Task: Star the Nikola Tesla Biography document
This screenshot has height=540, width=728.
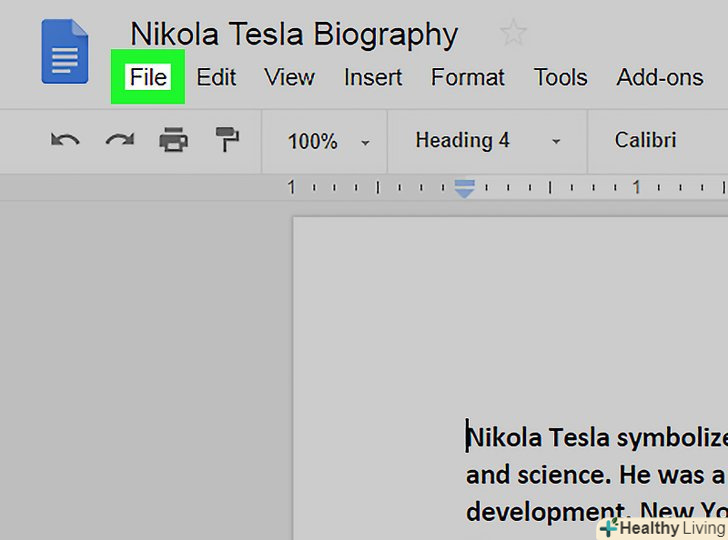Action: point(513,33)
